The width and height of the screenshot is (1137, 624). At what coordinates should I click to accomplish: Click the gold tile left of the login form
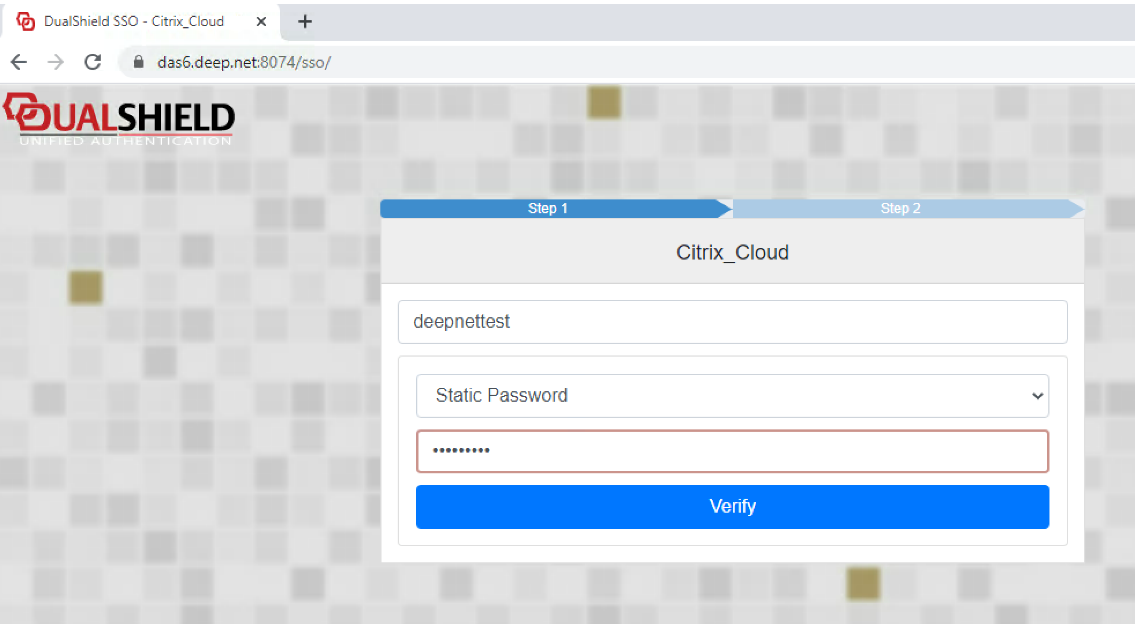(86, 287)
